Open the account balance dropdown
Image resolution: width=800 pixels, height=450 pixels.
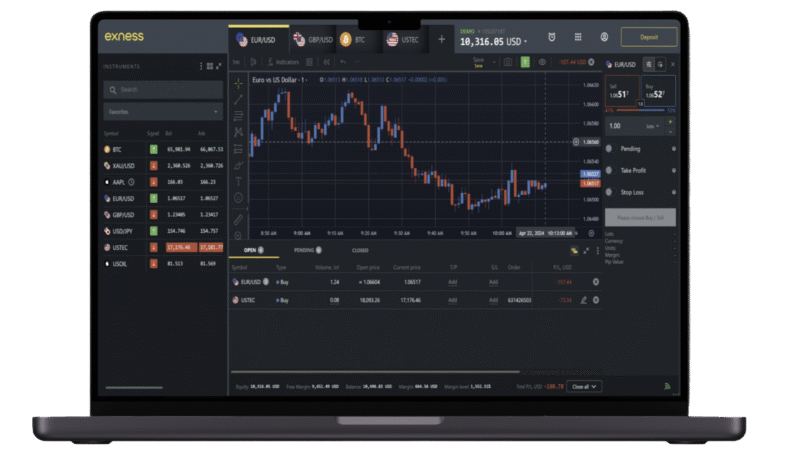pyautogui.click(x=526, y=42)
